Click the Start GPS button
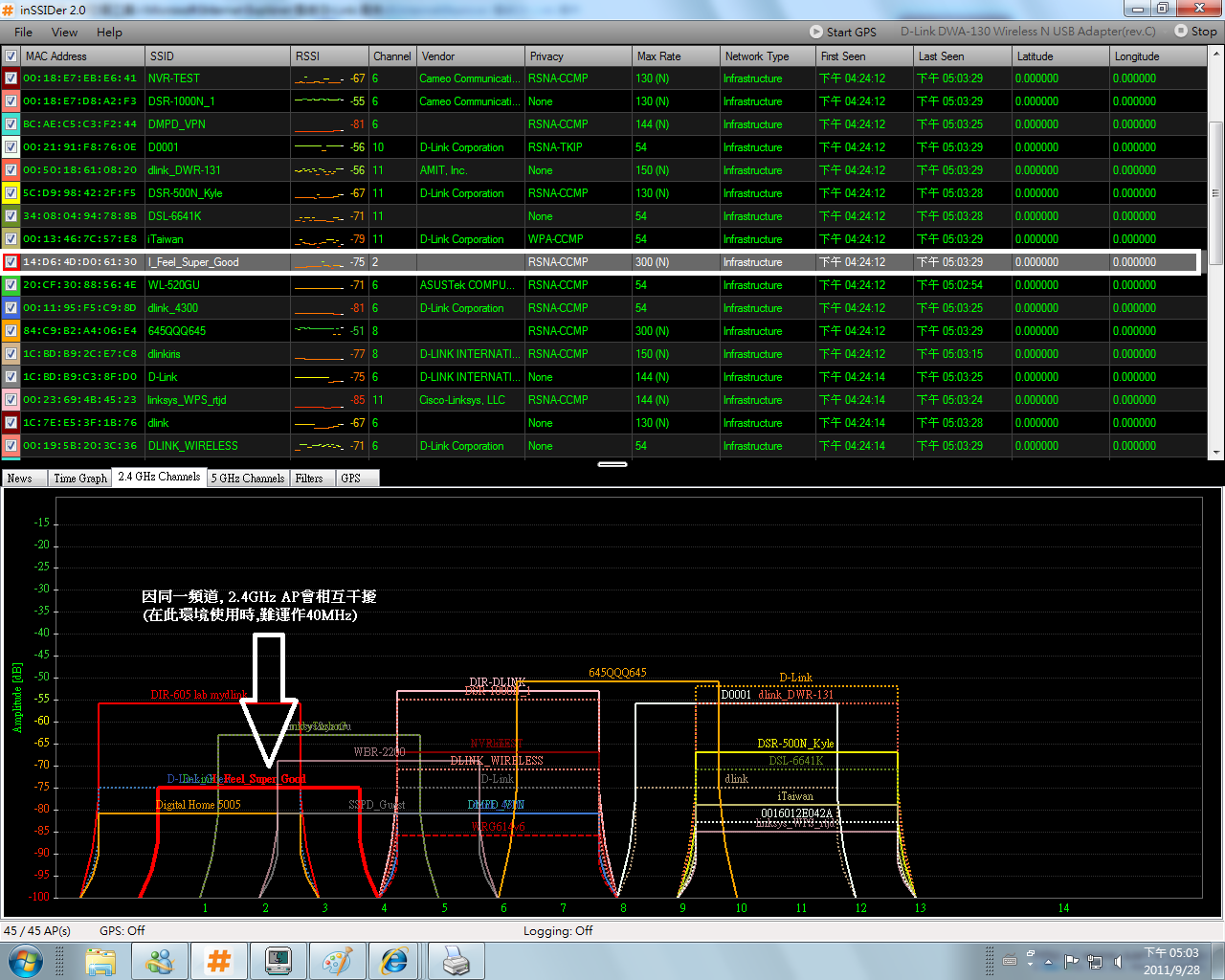 [x=843, y=32]
